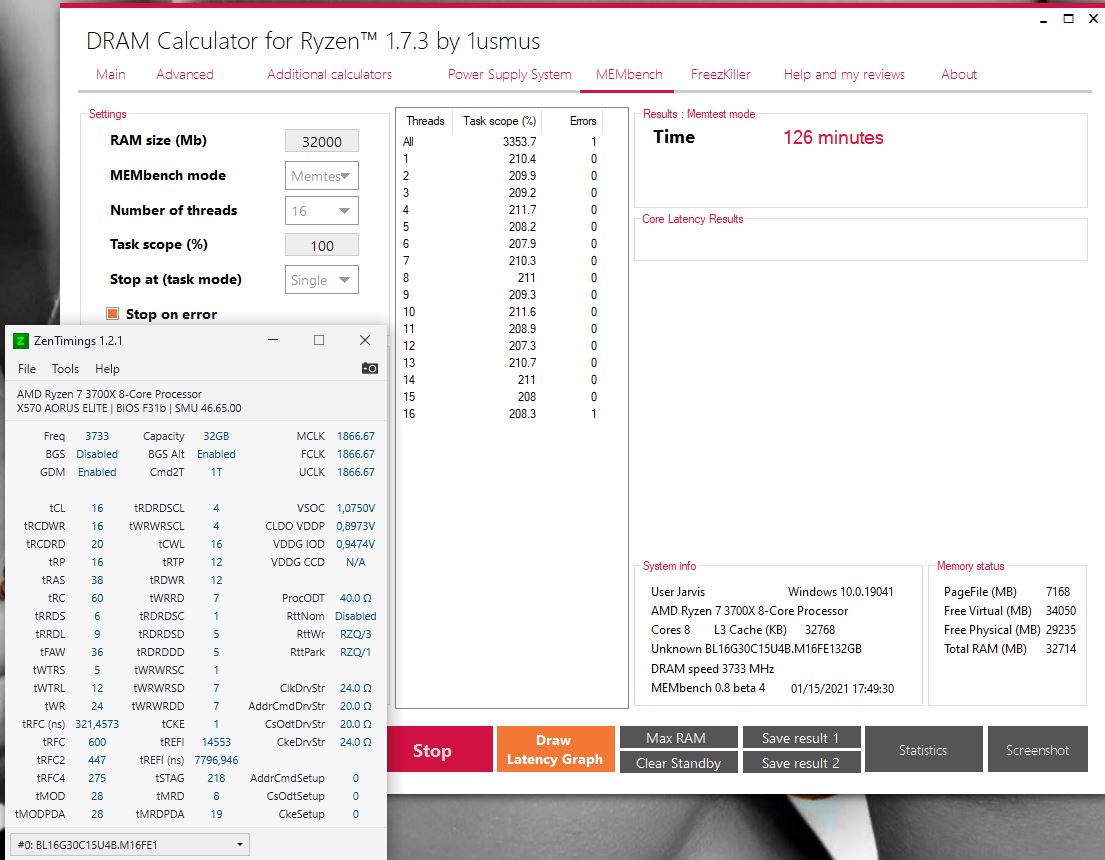Click the Threads column header

425,121
